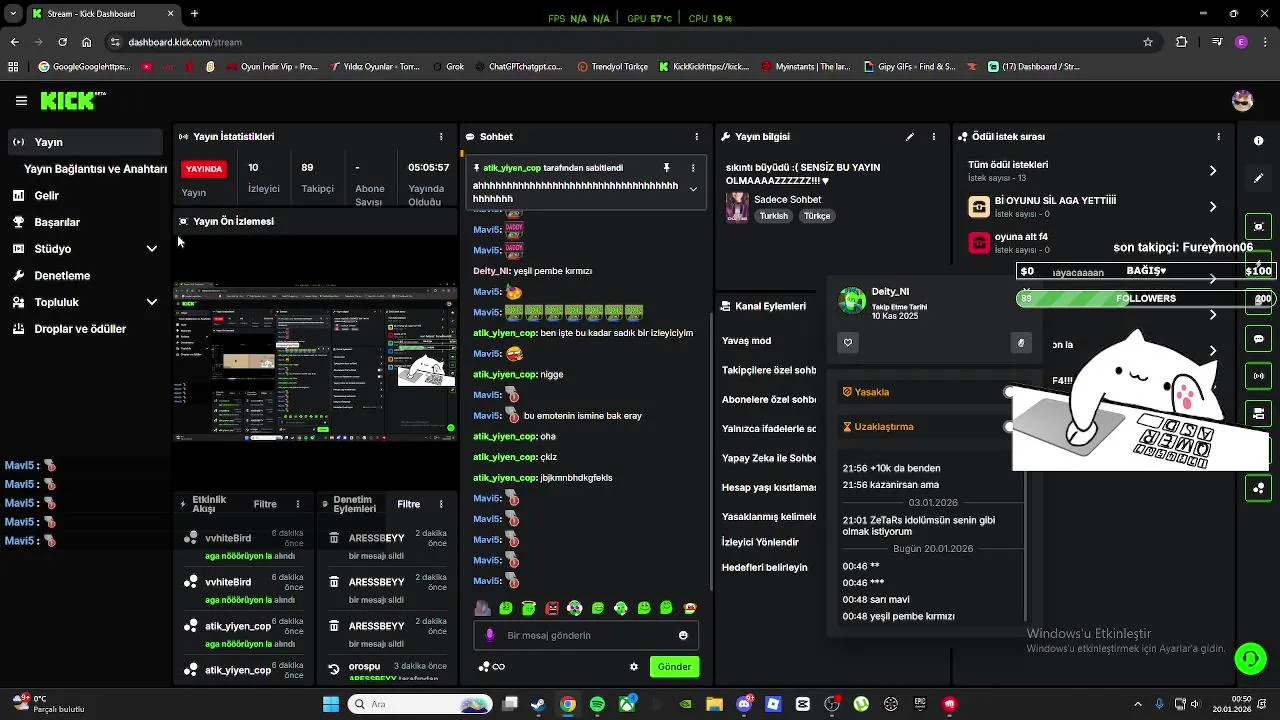Open Yayın Bağlantısı ve Anahtarı

tap(95, 169)
